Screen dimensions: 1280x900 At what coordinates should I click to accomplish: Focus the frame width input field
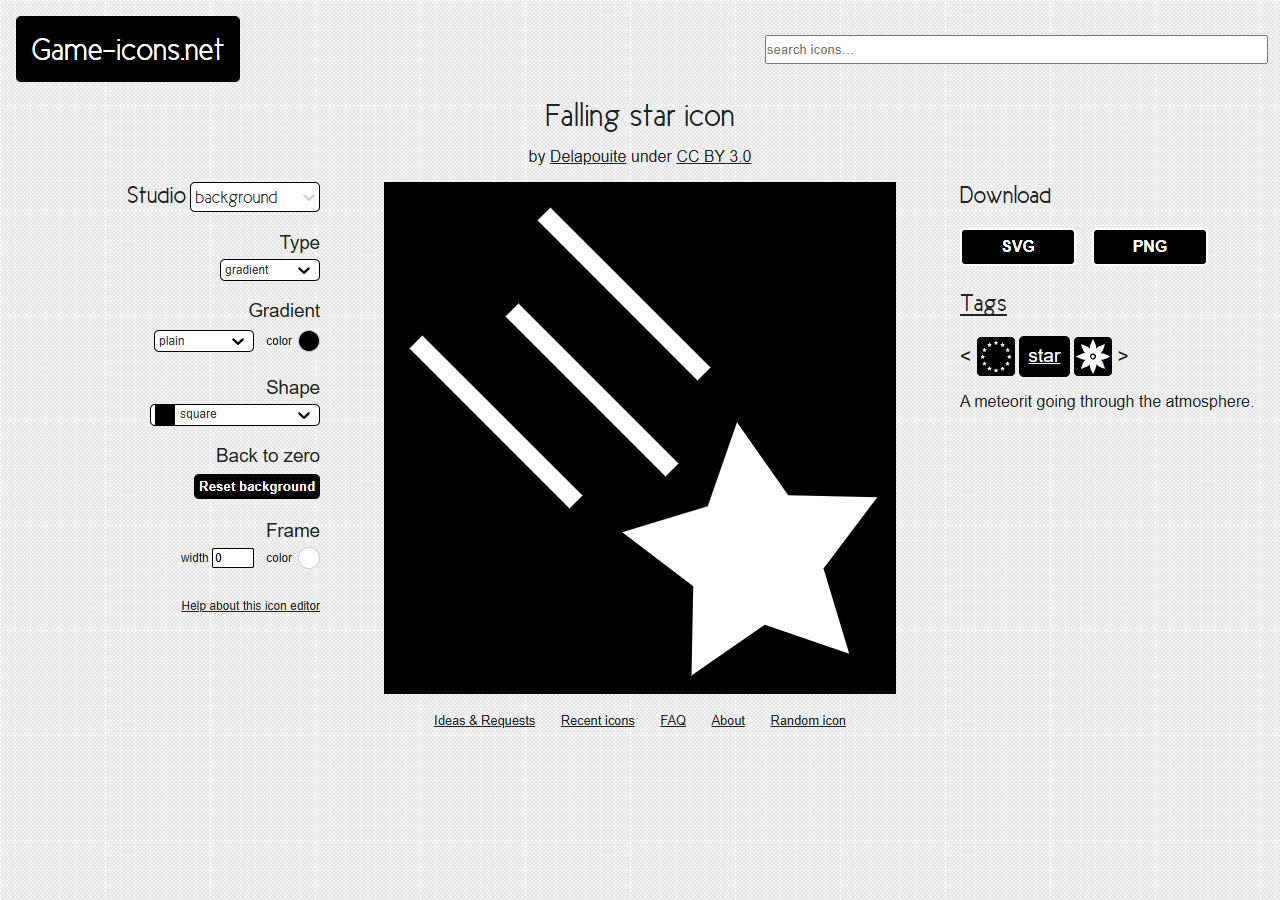click(233, 558)
